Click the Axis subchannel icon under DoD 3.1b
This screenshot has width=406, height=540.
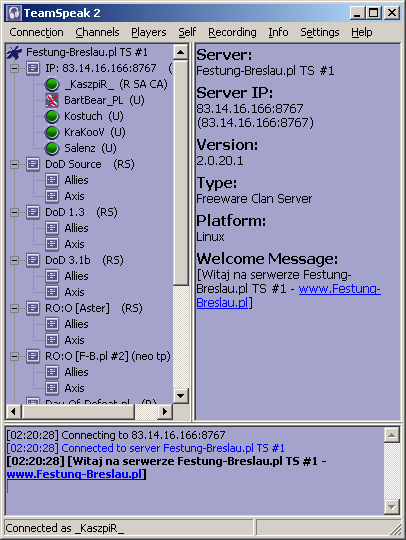[52, 292]
